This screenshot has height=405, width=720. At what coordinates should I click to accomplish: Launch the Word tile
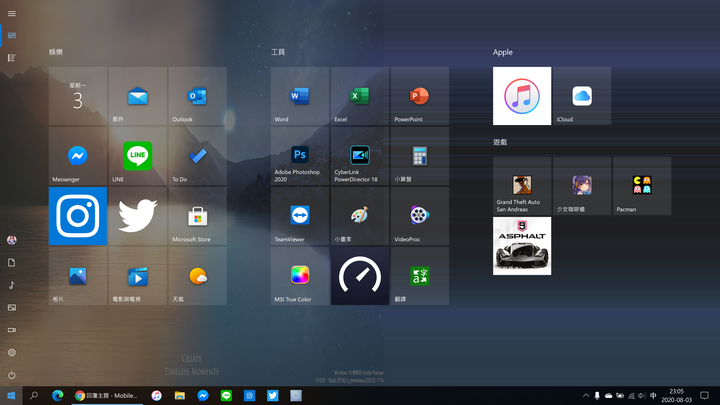(x=300, y=96)
